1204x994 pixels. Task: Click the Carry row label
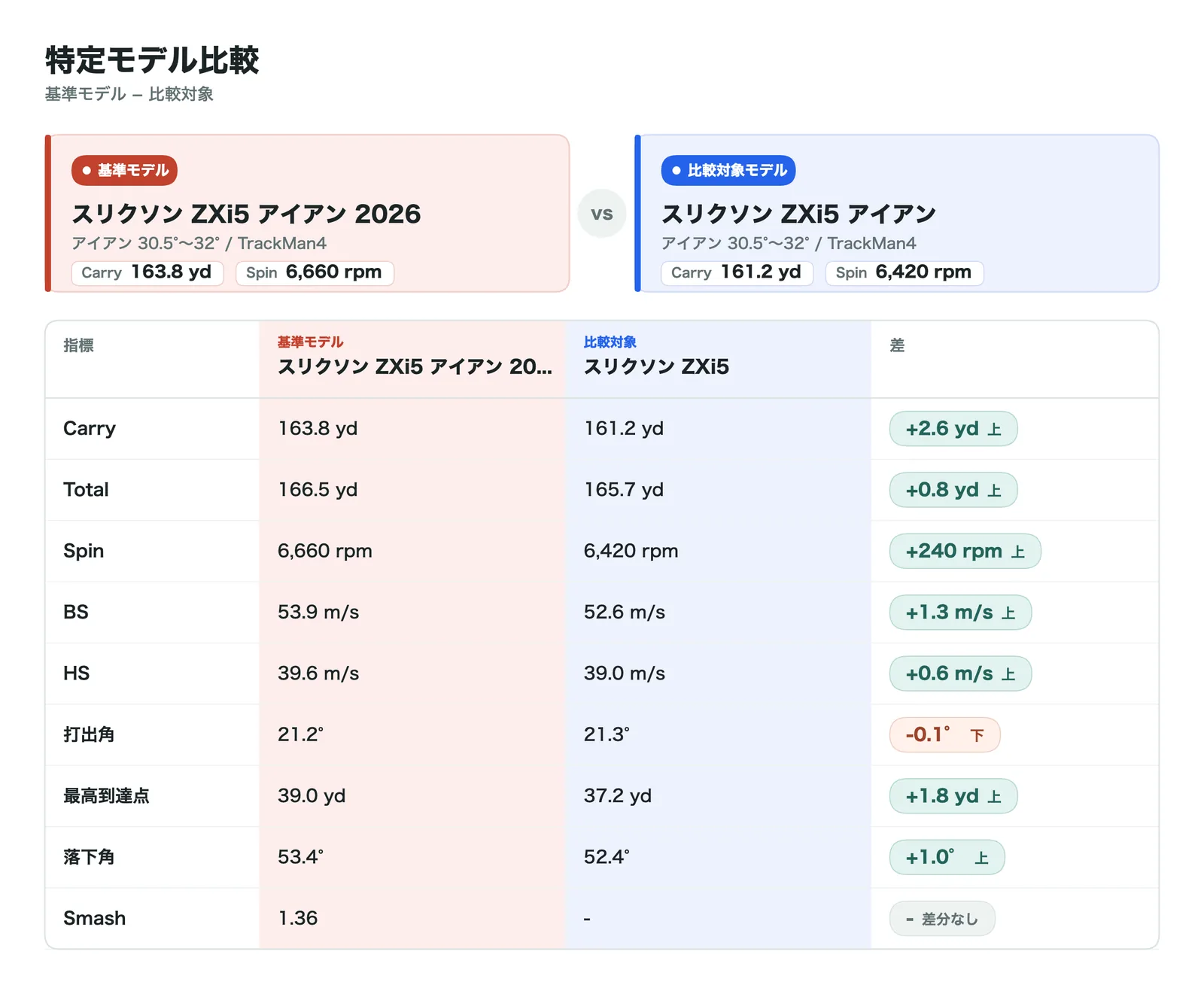pyautogui.click(x=90, y=428)
